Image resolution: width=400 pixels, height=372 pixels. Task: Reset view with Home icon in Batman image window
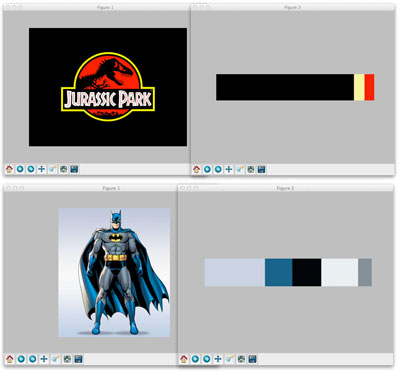point(10,359)
